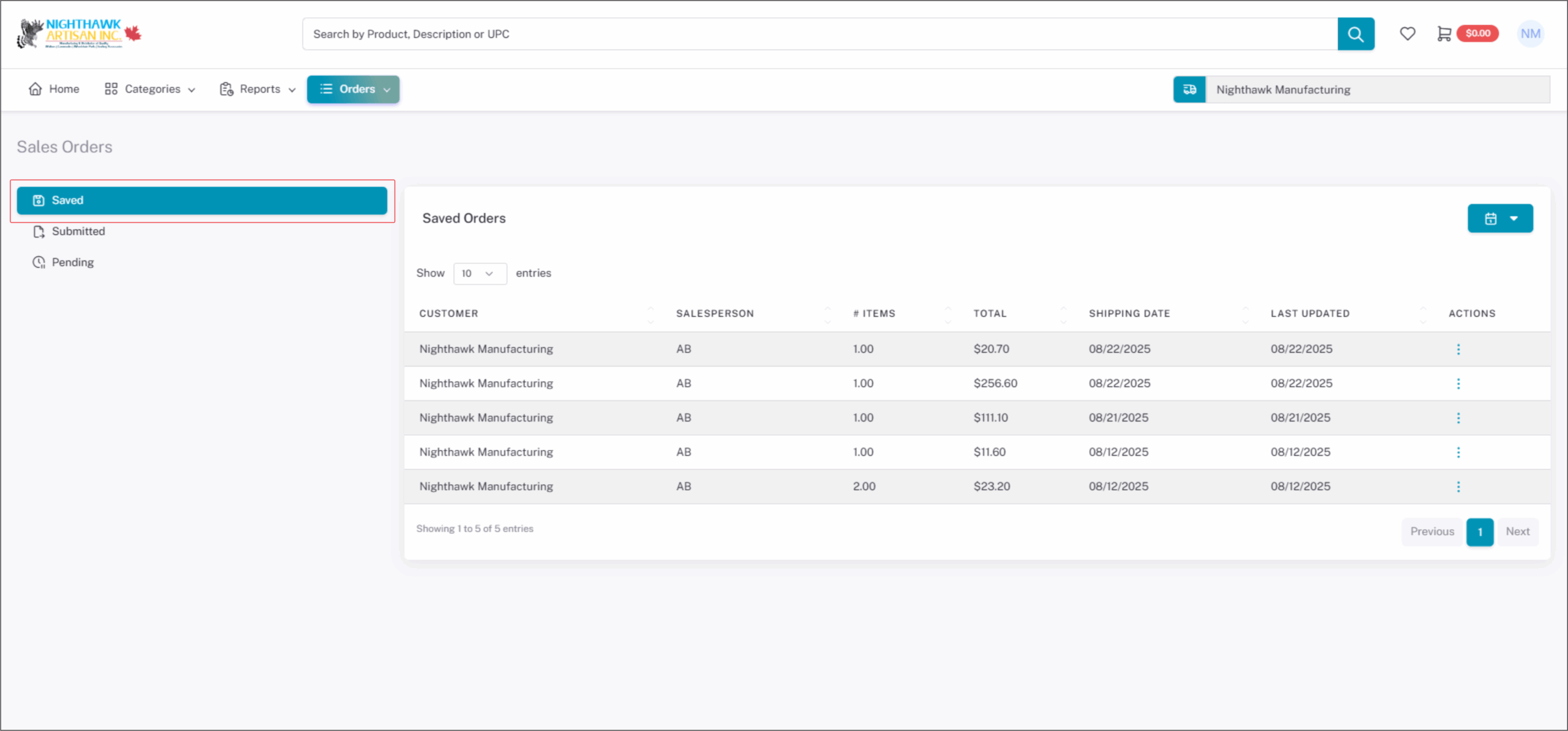The image size is (1568, 731).
Task: Switch to Submitted orders tab
Action: (78, 232)
